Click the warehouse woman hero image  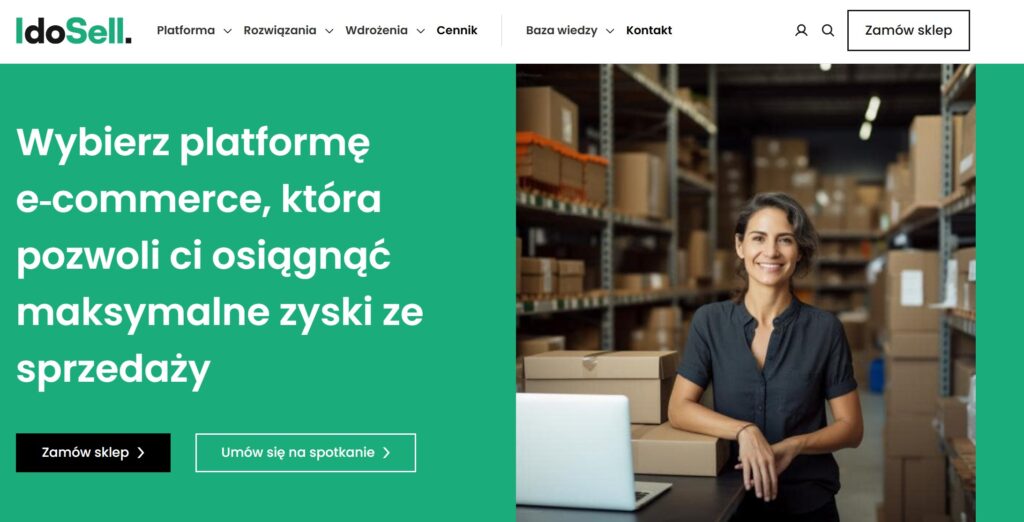[746, 293]
